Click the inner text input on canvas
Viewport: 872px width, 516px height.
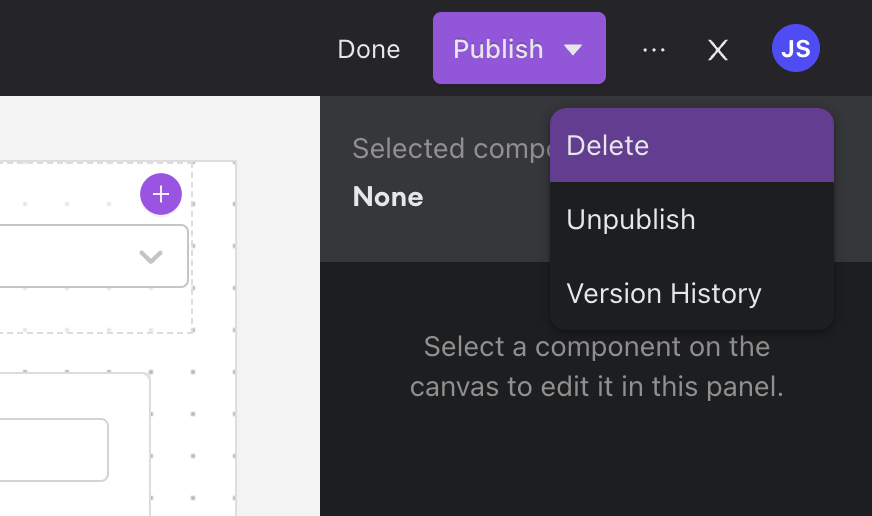tap(50, 449)
